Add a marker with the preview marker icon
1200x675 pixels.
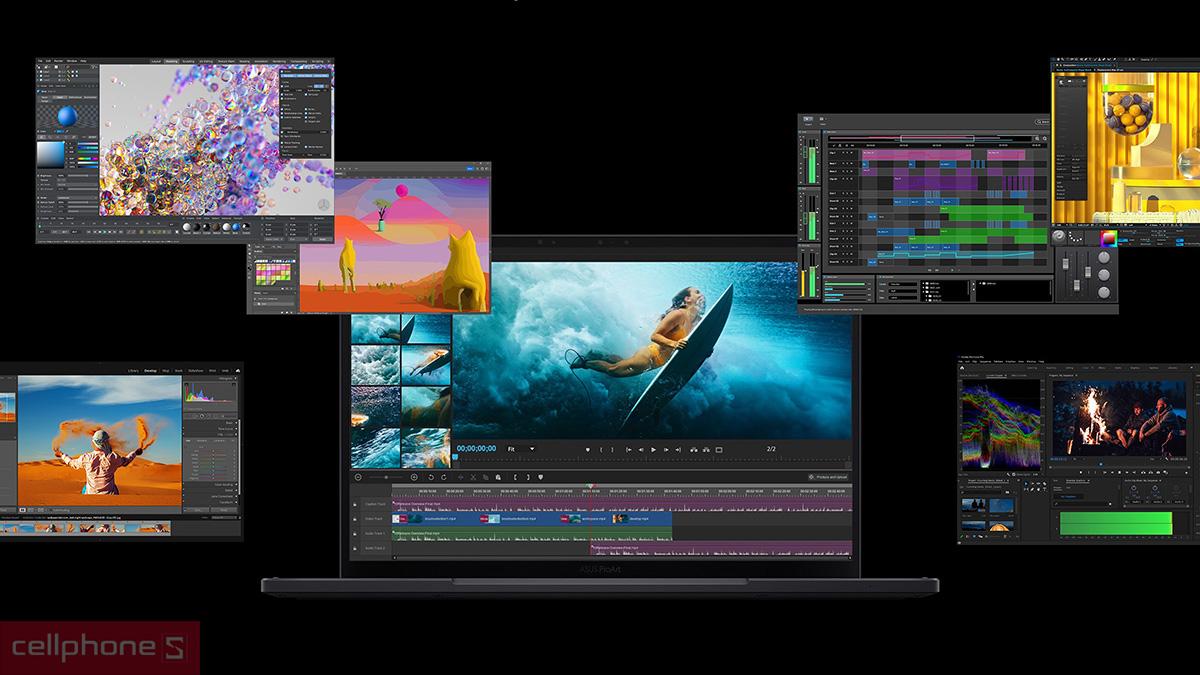588,449
